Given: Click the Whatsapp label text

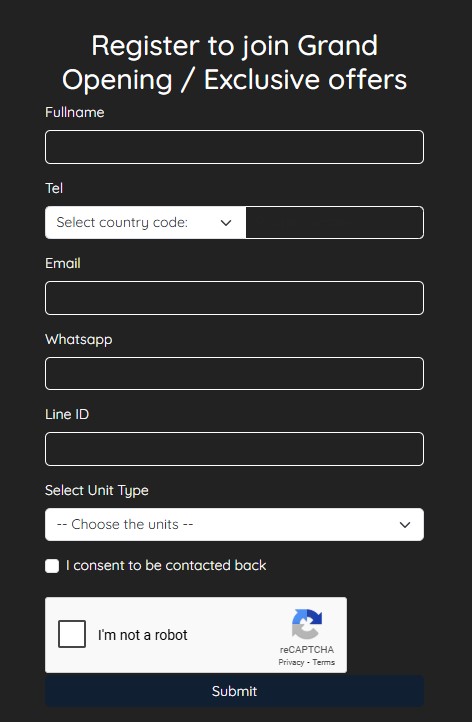Looking at the screenshot, I should coord(79,340).
